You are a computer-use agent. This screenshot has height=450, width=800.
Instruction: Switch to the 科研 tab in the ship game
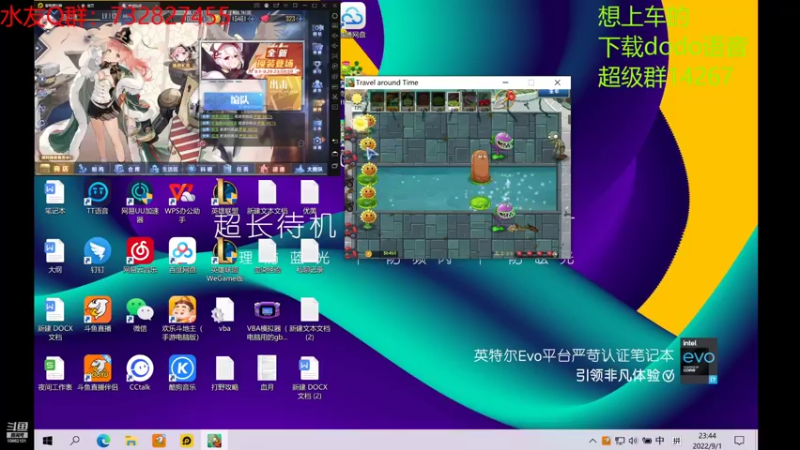(x=201, y=168)
